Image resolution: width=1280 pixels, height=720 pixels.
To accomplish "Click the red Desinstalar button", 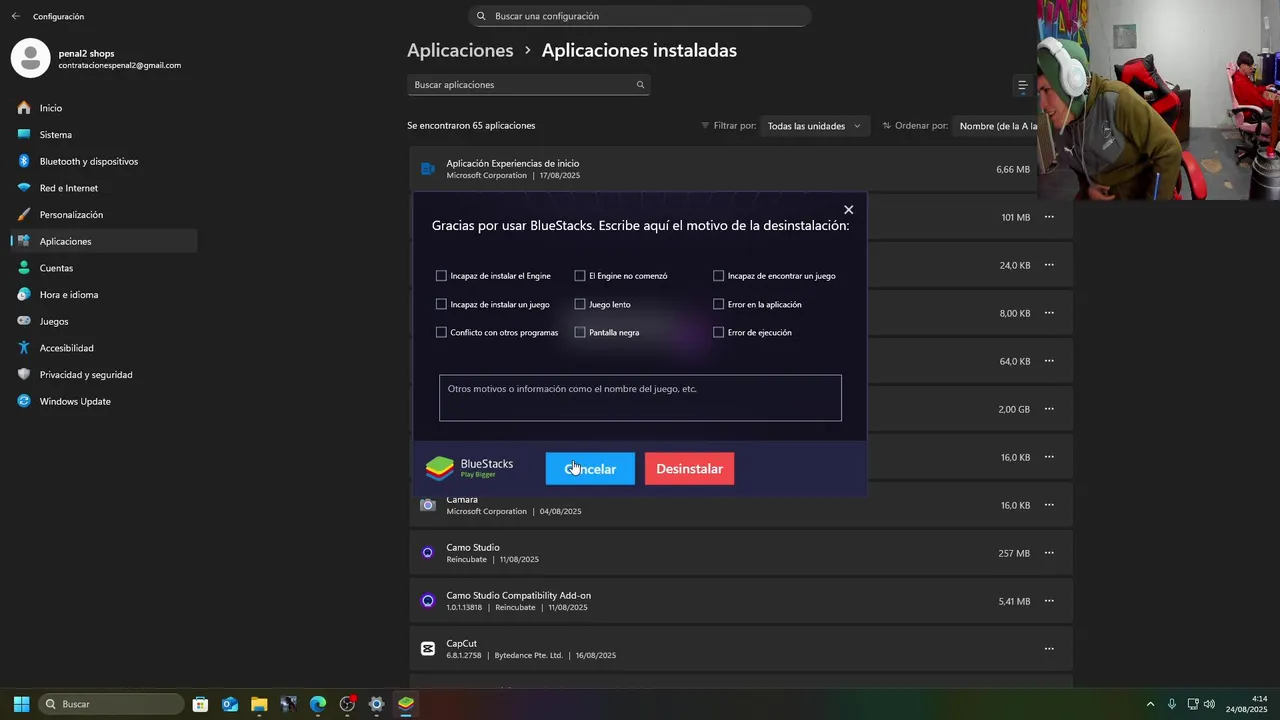I will point(689,469).
